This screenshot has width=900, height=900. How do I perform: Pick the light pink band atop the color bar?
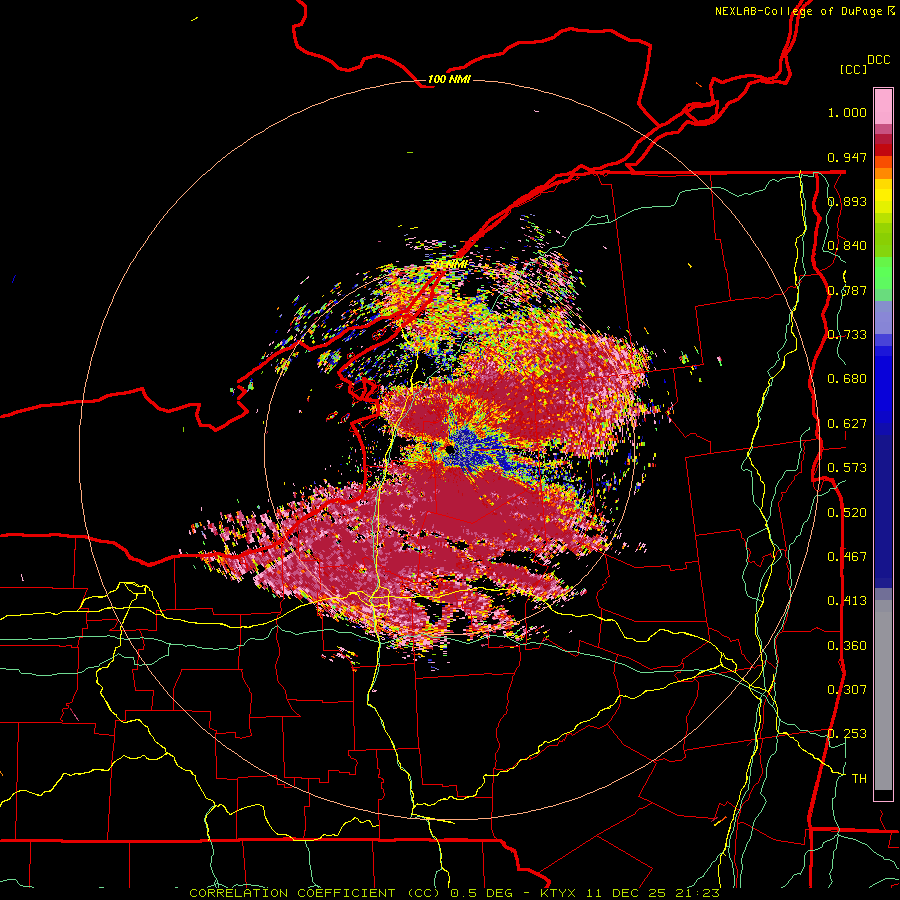coord(883,106)
